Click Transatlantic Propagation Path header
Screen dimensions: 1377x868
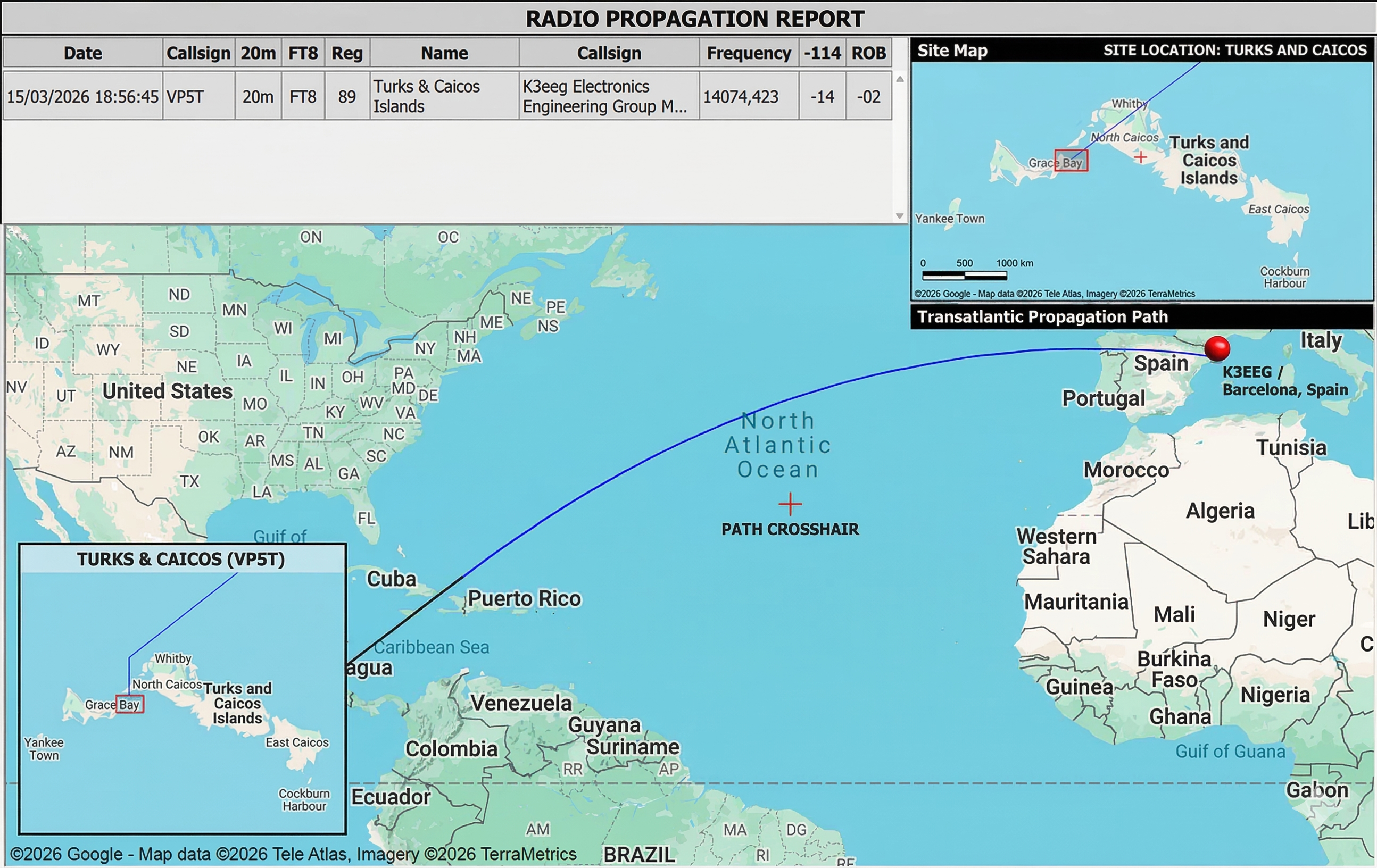click(1042, 317)
